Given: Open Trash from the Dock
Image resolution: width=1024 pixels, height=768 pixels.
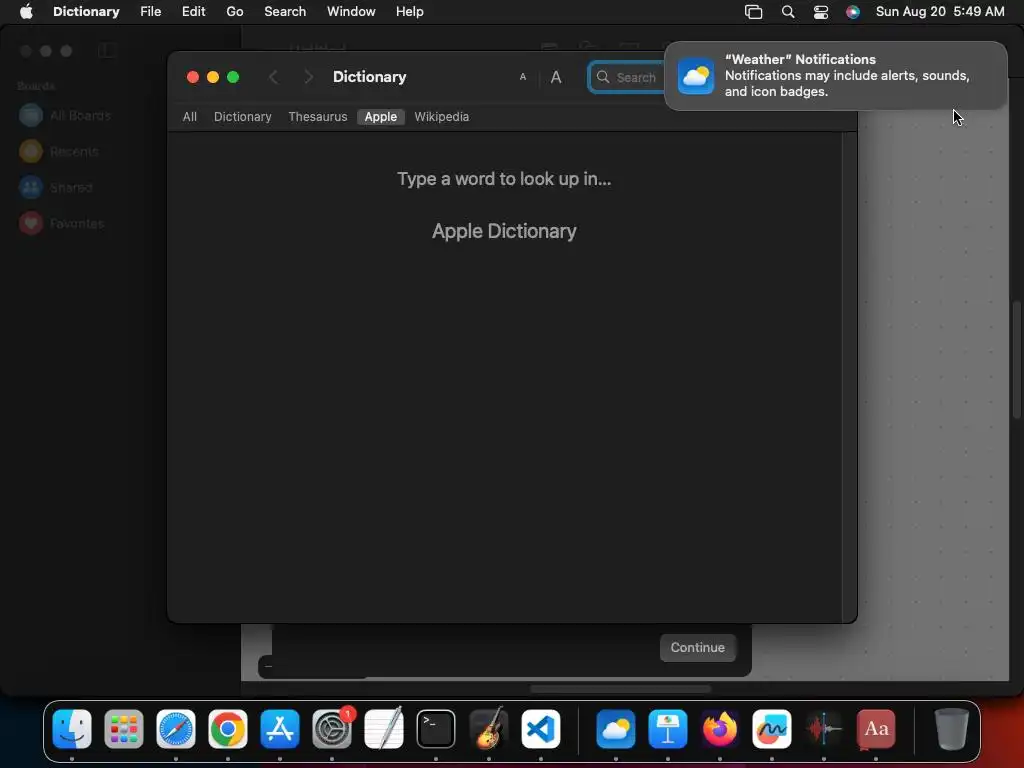Looking at the screenshot, I should coord(952,729).
